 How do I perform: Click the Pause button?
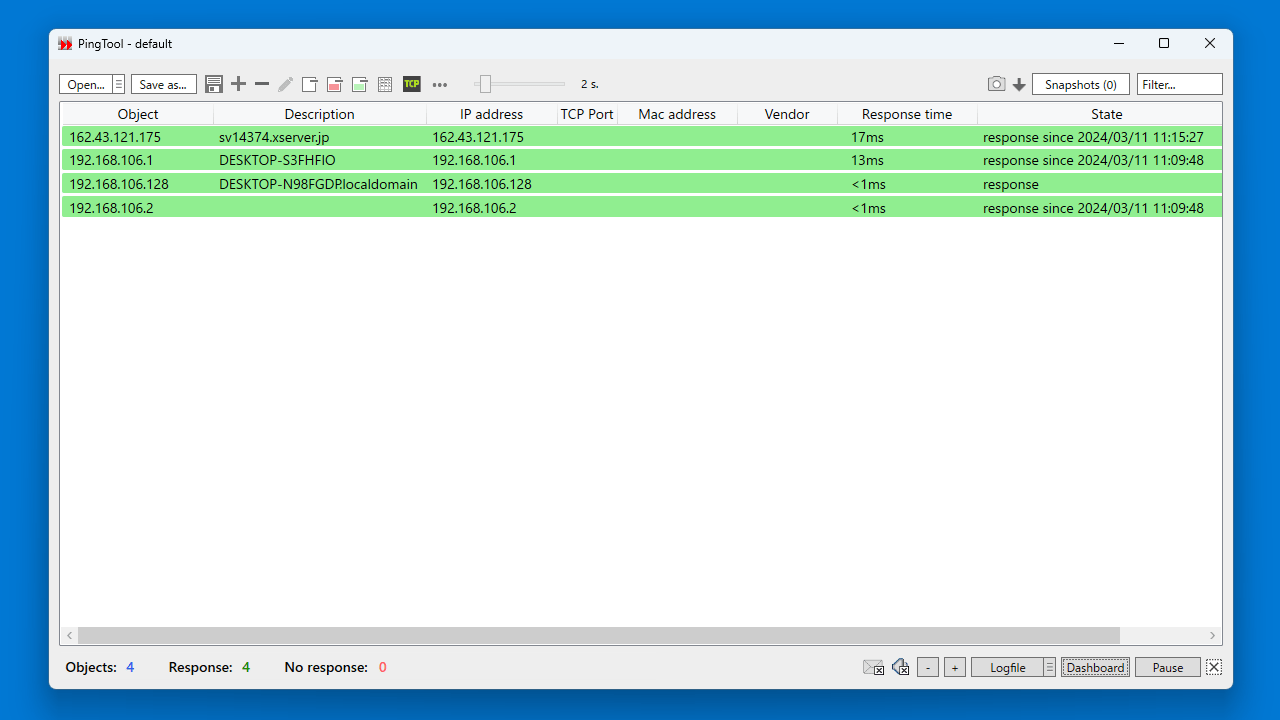[1168, 667]
